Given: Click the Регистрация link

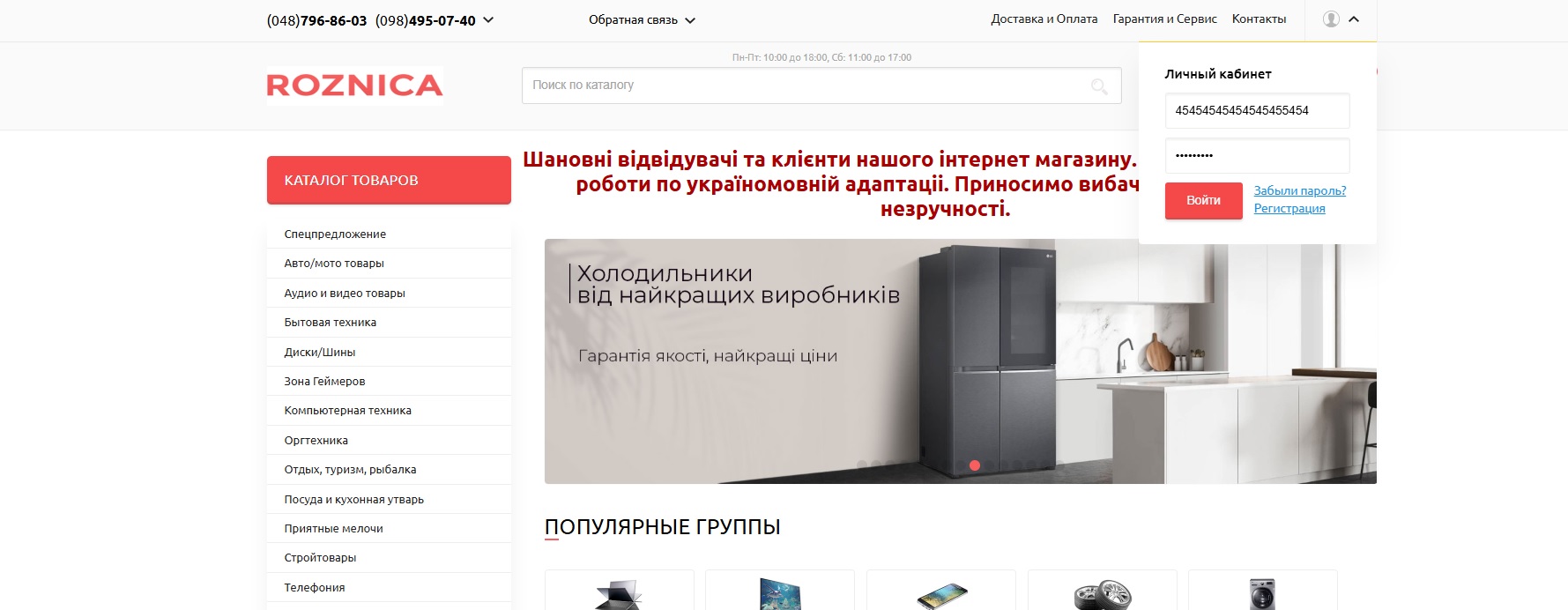Looking at the screenshot, I should (1289, 208).
